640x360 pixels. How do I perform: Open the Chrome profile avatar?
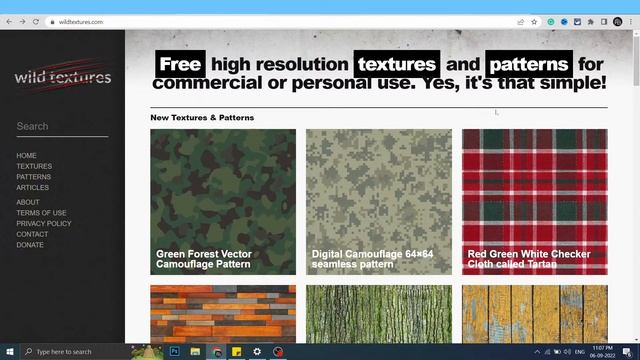618,22
